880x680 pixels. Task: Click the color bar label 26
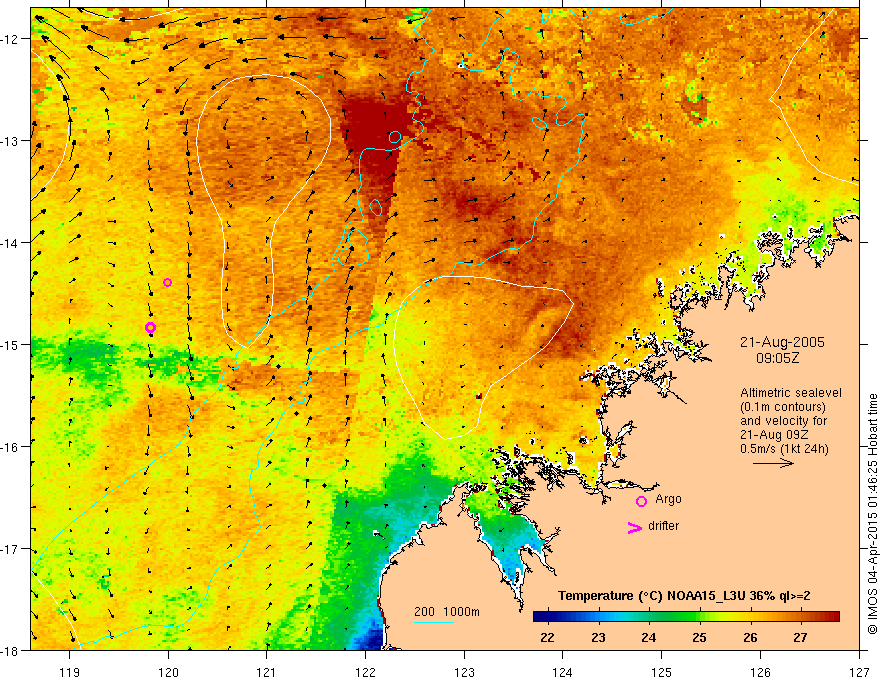(x=750, y=637)
